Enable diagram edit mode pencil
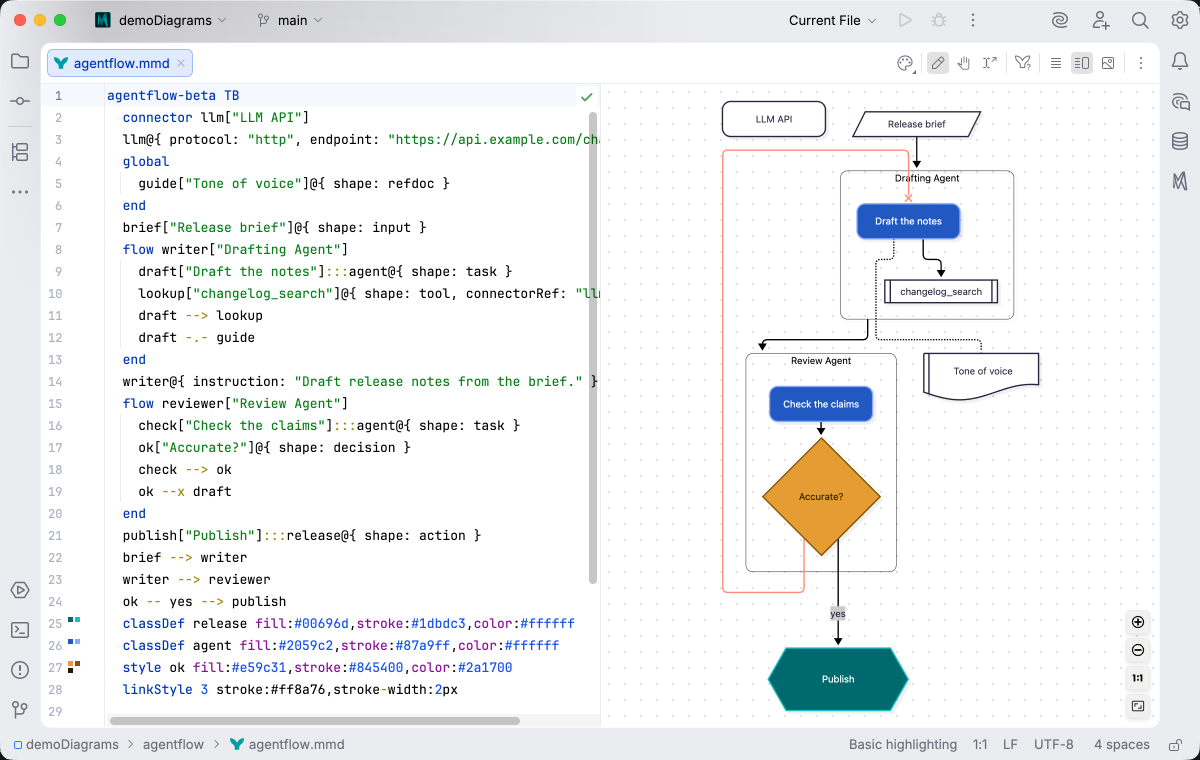1200x760 pixels. 938,63
